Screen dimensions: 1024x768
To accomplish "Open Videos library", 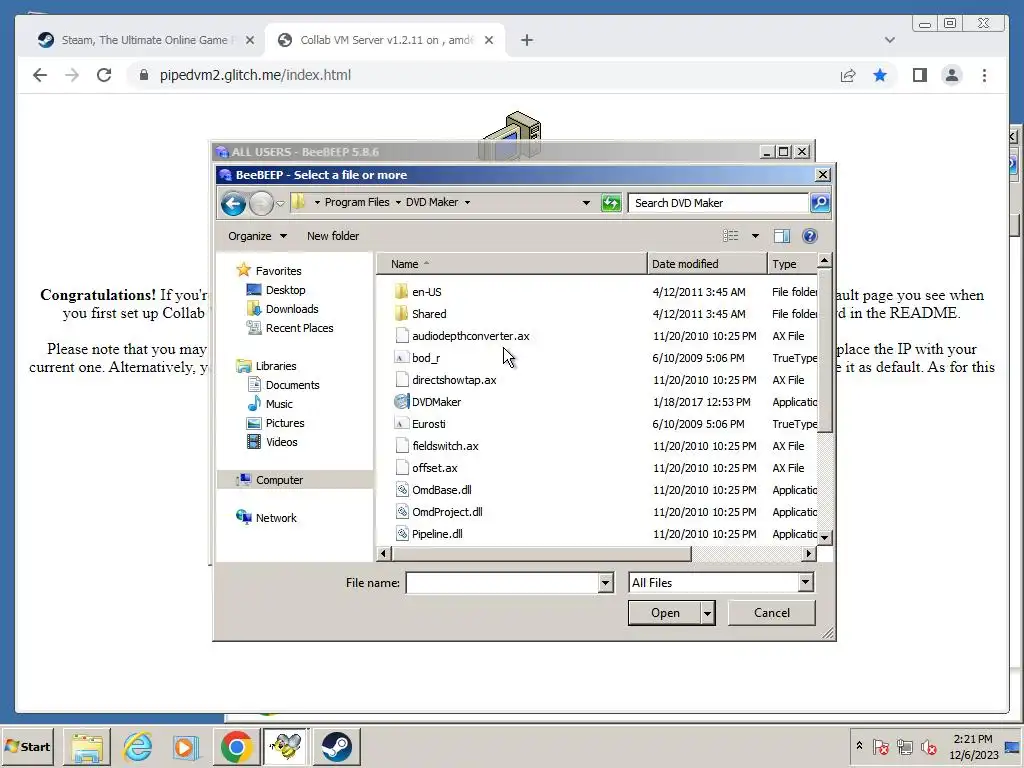I will [281, 442].
